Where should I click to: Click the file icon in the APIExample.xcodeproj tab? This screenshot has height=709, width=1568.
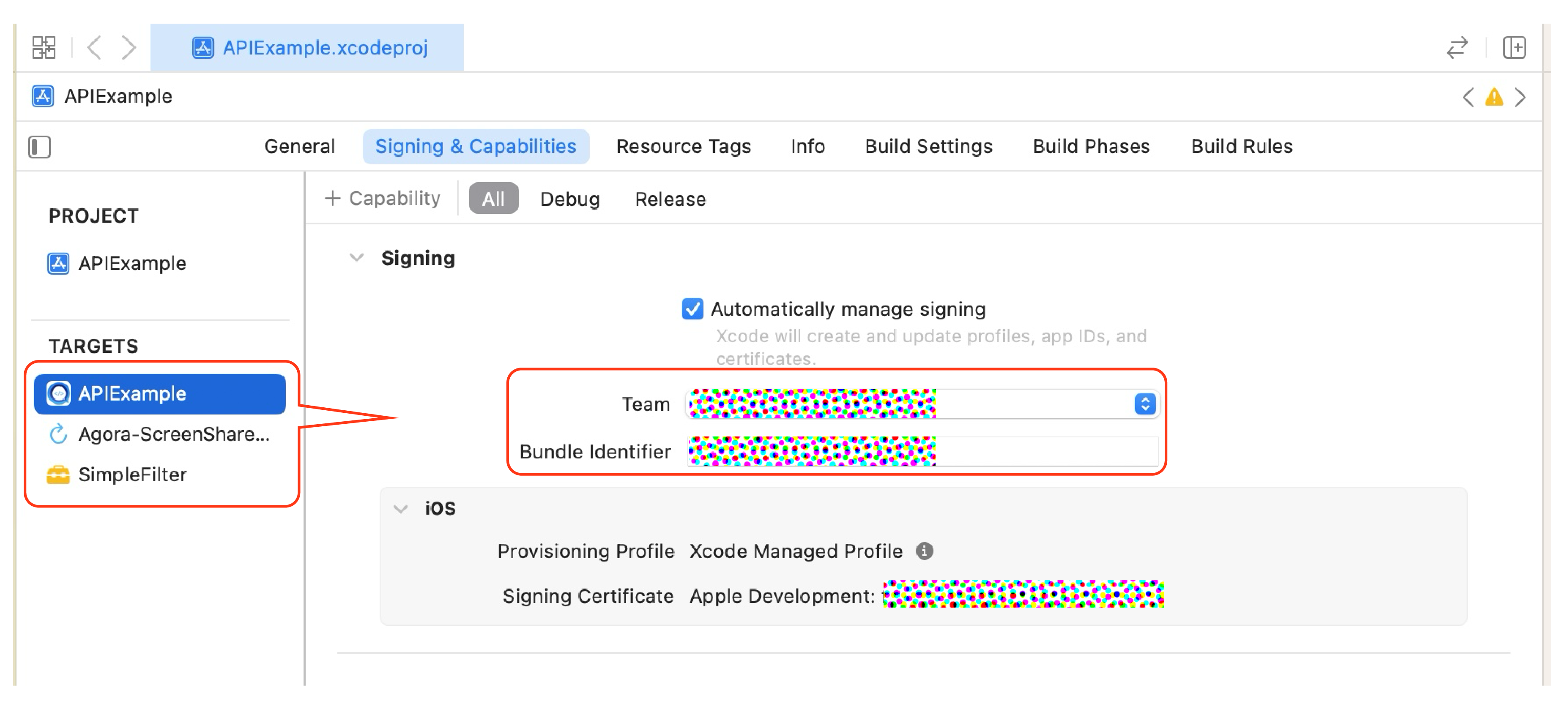[202, 47]
